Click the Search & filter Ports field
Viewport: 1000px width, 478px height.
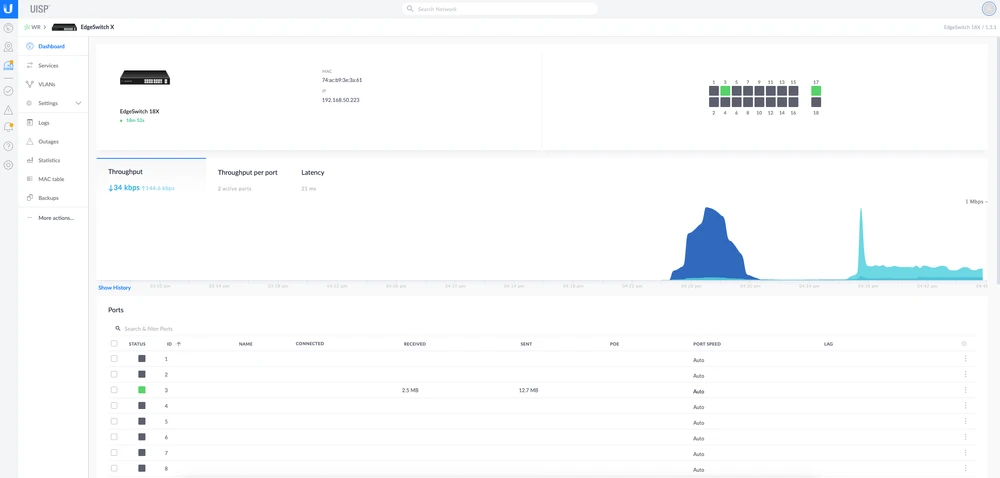(200, 329)
